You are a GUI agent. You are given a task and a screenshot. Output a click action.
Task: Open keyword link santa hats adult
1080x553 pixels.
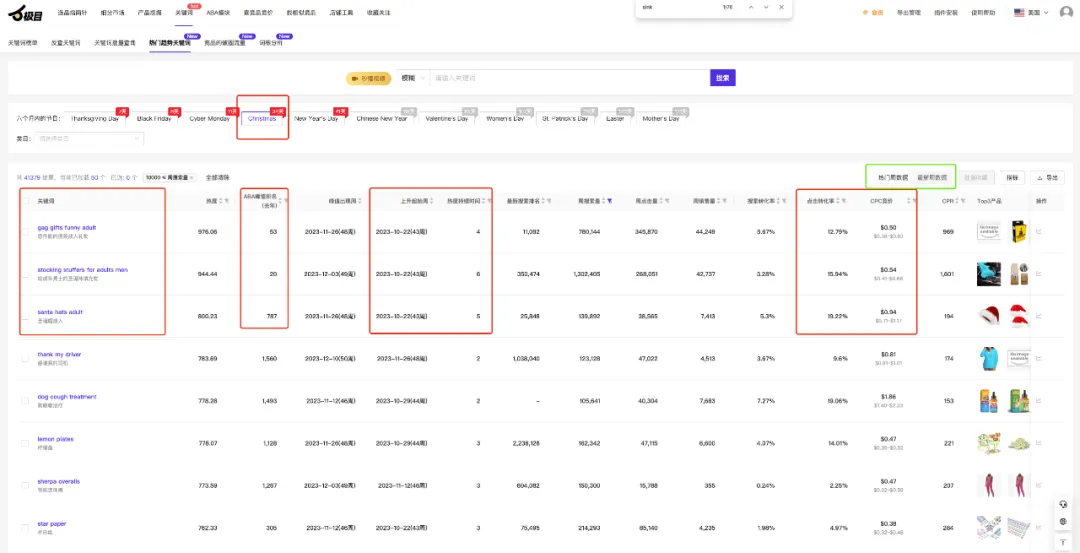[60, 311]
